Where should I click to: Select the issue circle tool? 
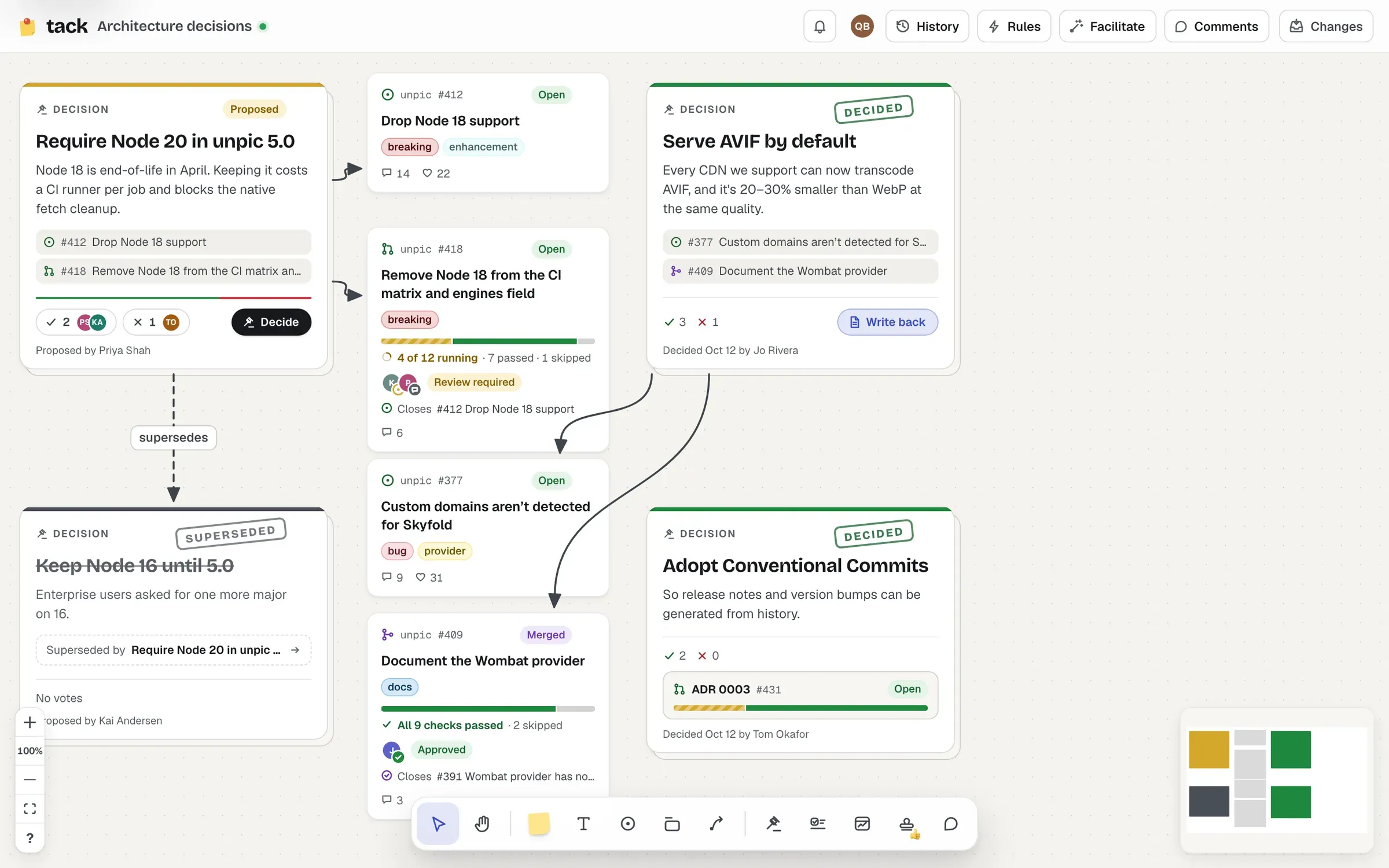[x=628, y=823]
